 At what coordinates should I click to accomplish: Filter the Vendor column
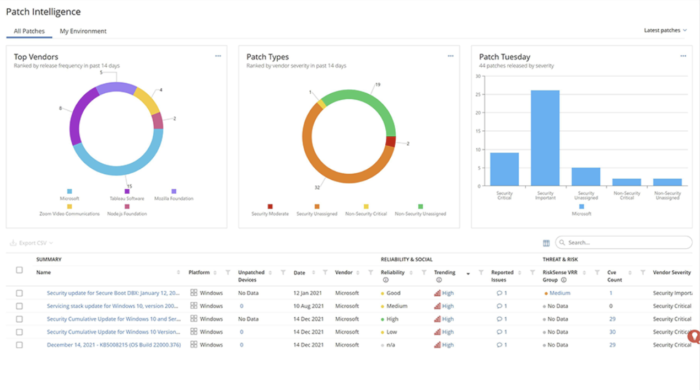[x=371, y=272]
